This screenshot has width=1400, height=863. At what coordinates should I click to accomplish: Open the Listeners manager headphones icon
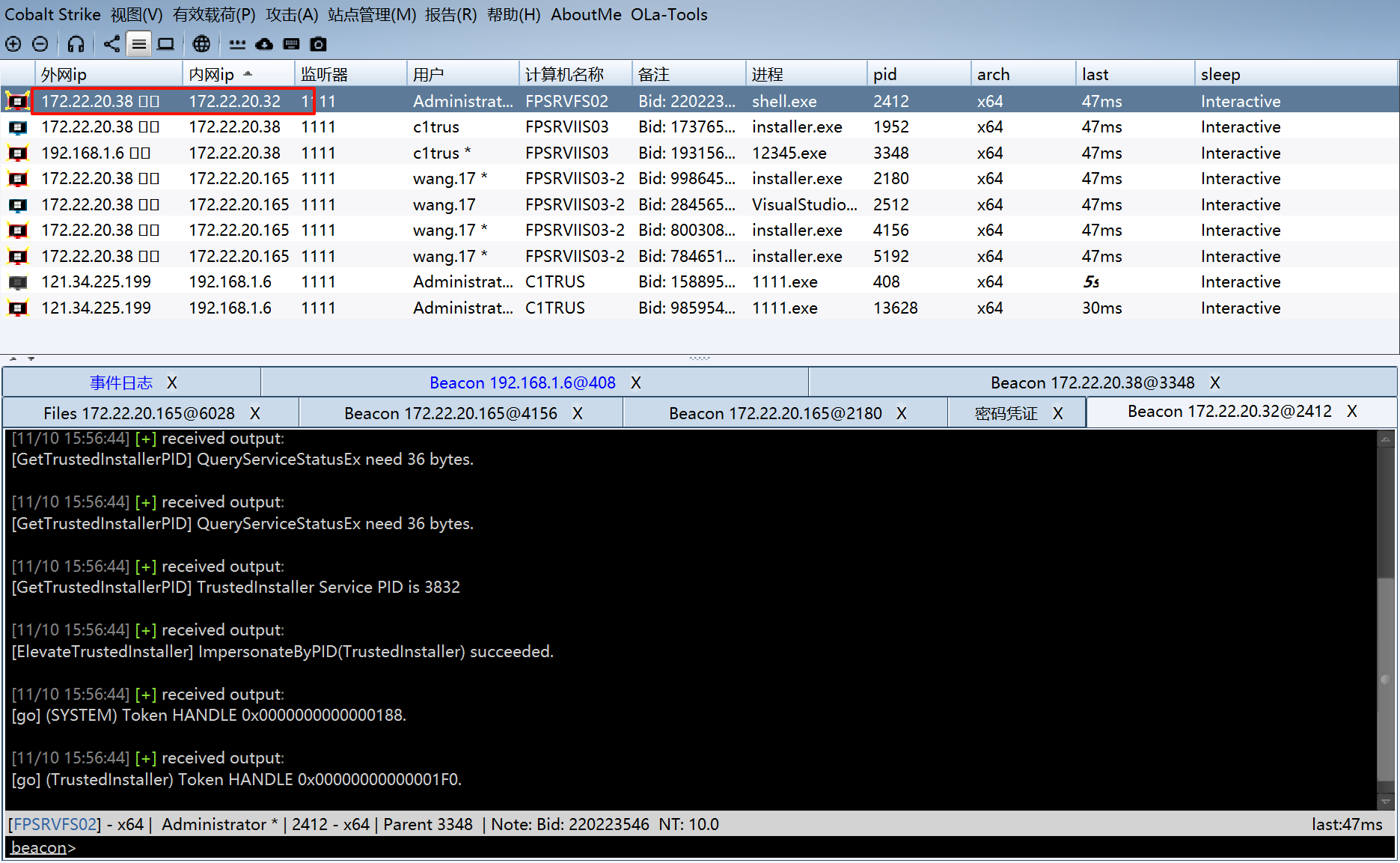[x=75, y=43]
